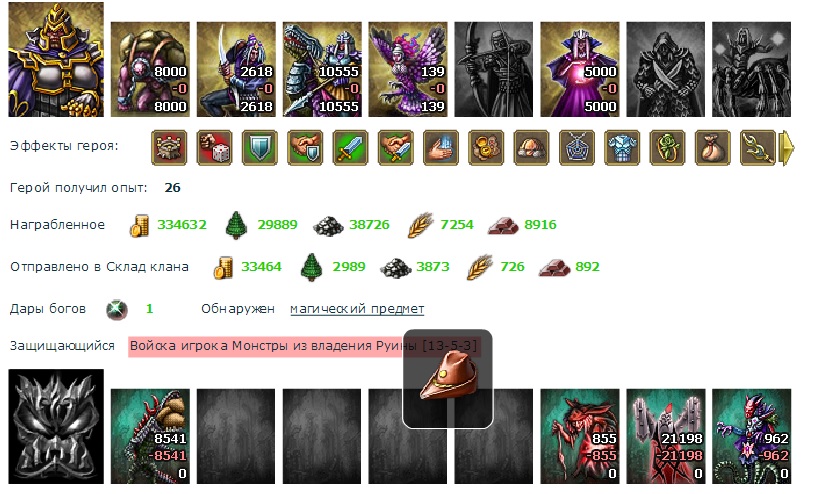The image size is (821, 494).
Task: Select the defender unit with 21198 troops
Action: click(665, 436)
